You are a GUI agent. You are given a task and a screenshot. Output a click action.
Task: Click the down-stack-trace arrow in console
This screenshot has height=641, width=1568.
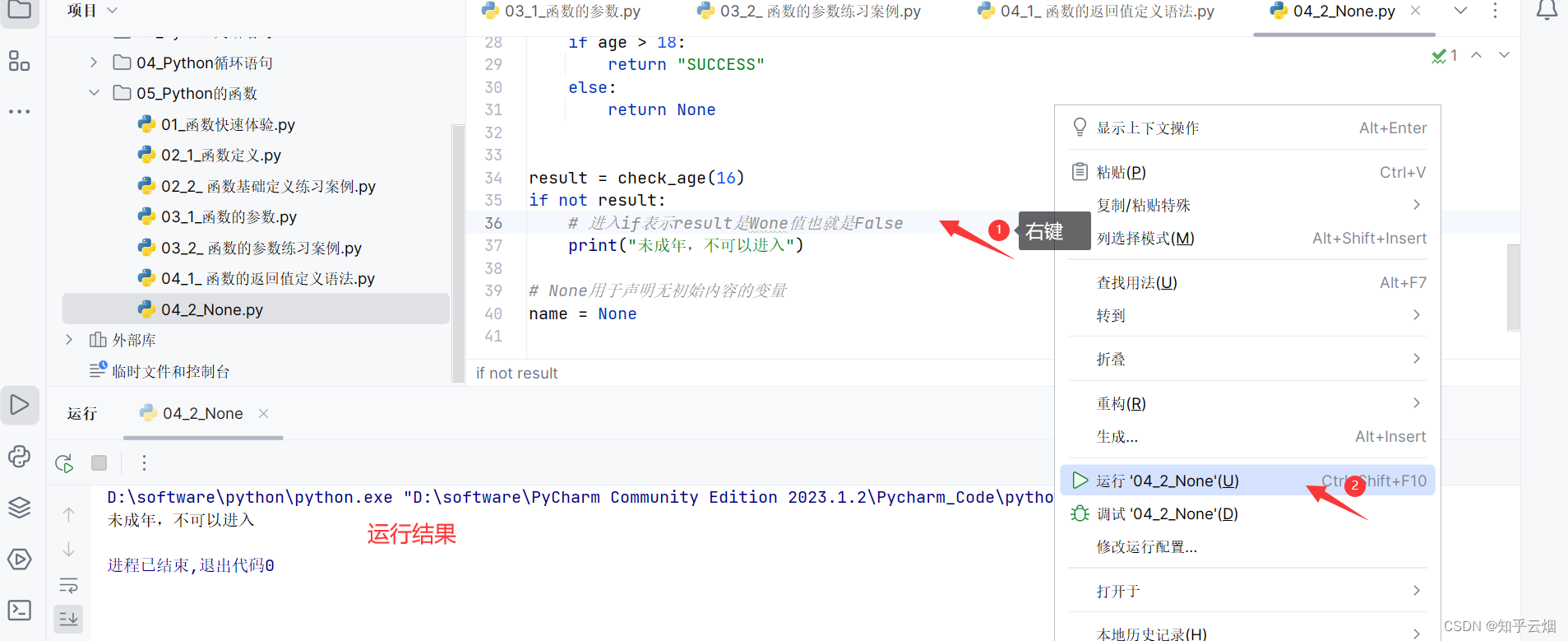tap(69, 549)
